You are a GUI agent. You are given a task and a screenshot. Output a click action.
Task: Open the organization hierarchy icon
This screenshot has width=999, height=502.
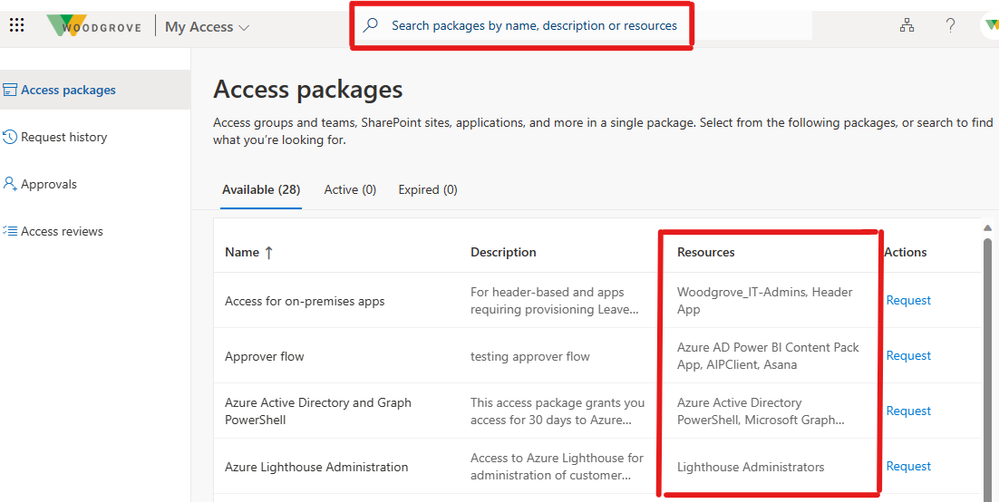(907, 26)
